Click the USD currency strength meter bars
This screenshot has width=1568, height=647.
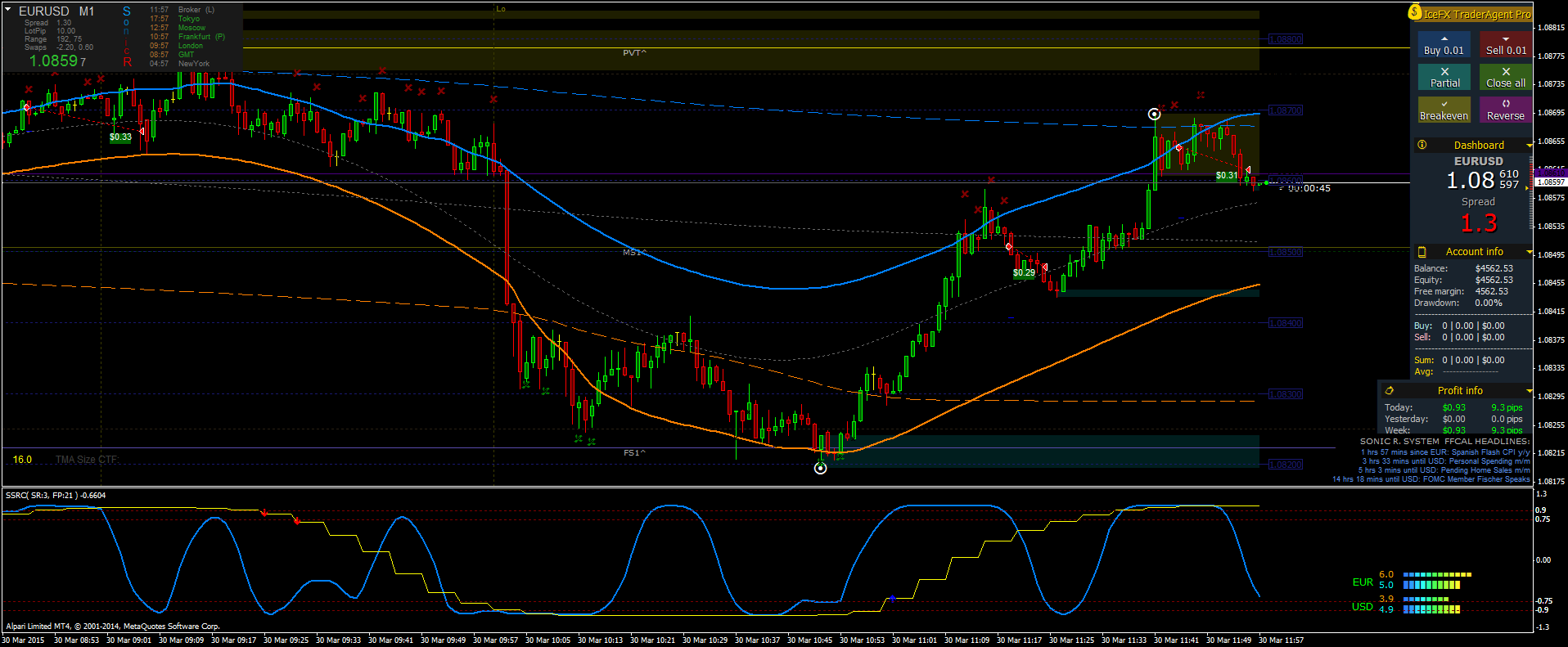pyautogui.click(x=1432, y=604)
